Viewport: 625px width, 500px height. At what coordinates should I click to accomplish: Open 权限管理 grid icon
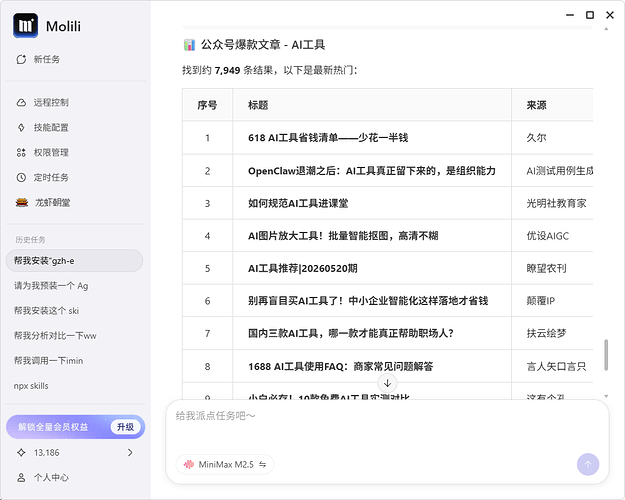(21, 152)
